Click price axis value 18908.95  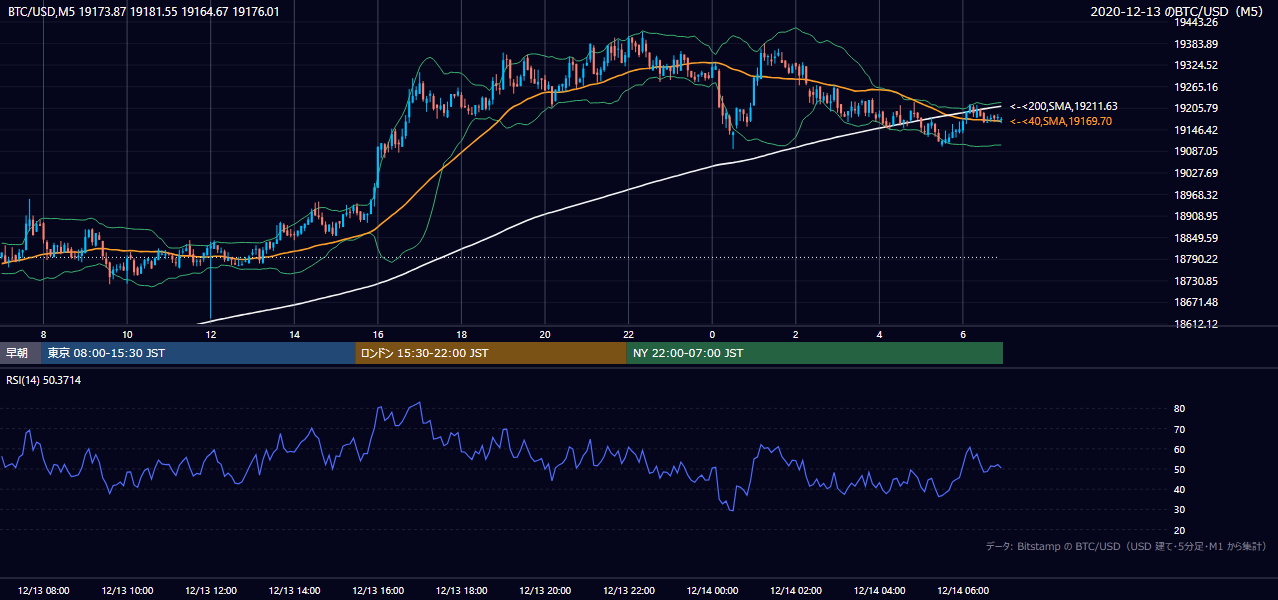(1196, 216)
